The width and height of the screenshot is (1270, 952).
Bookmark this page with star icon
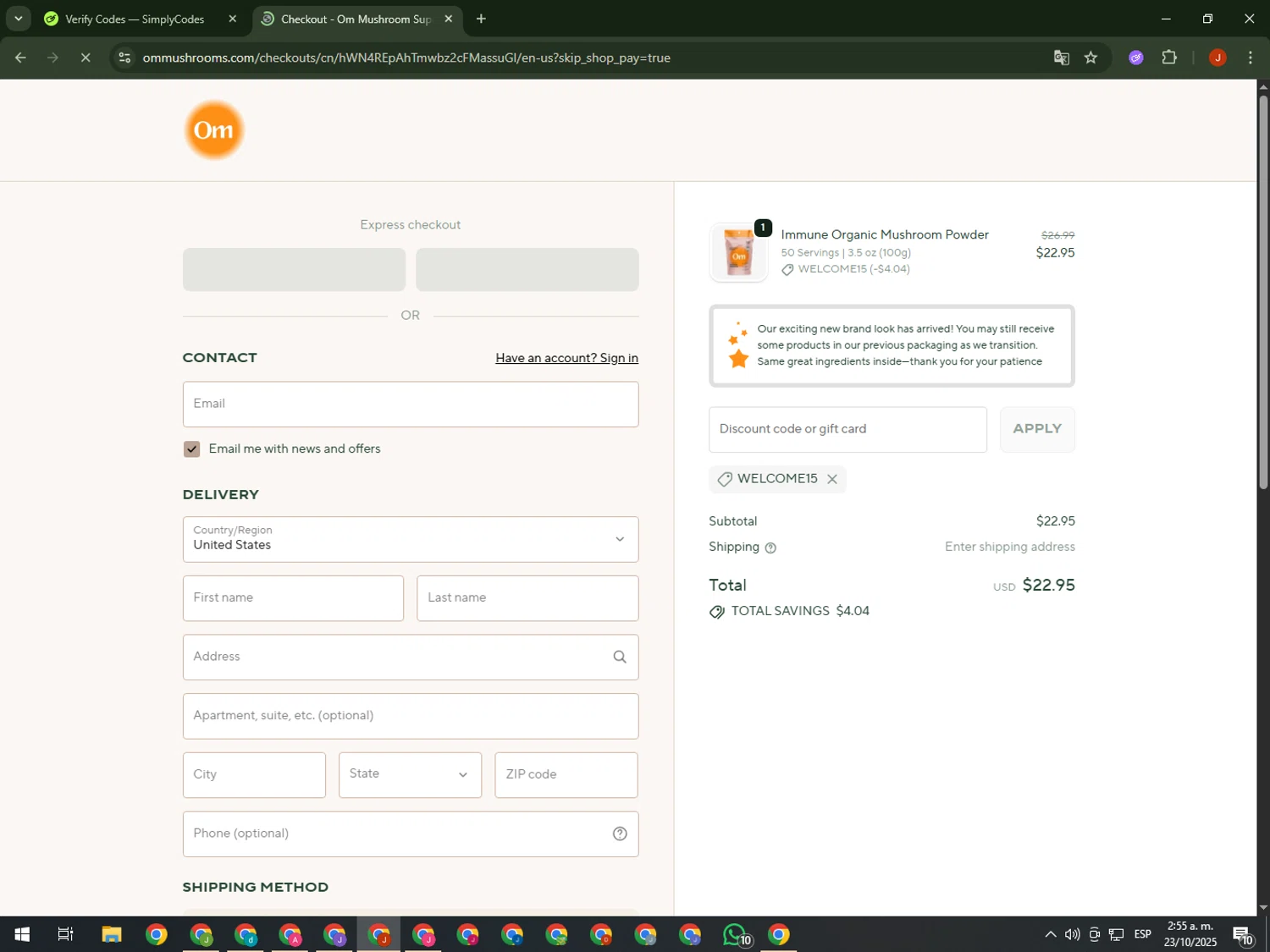tap(1091, 58)
